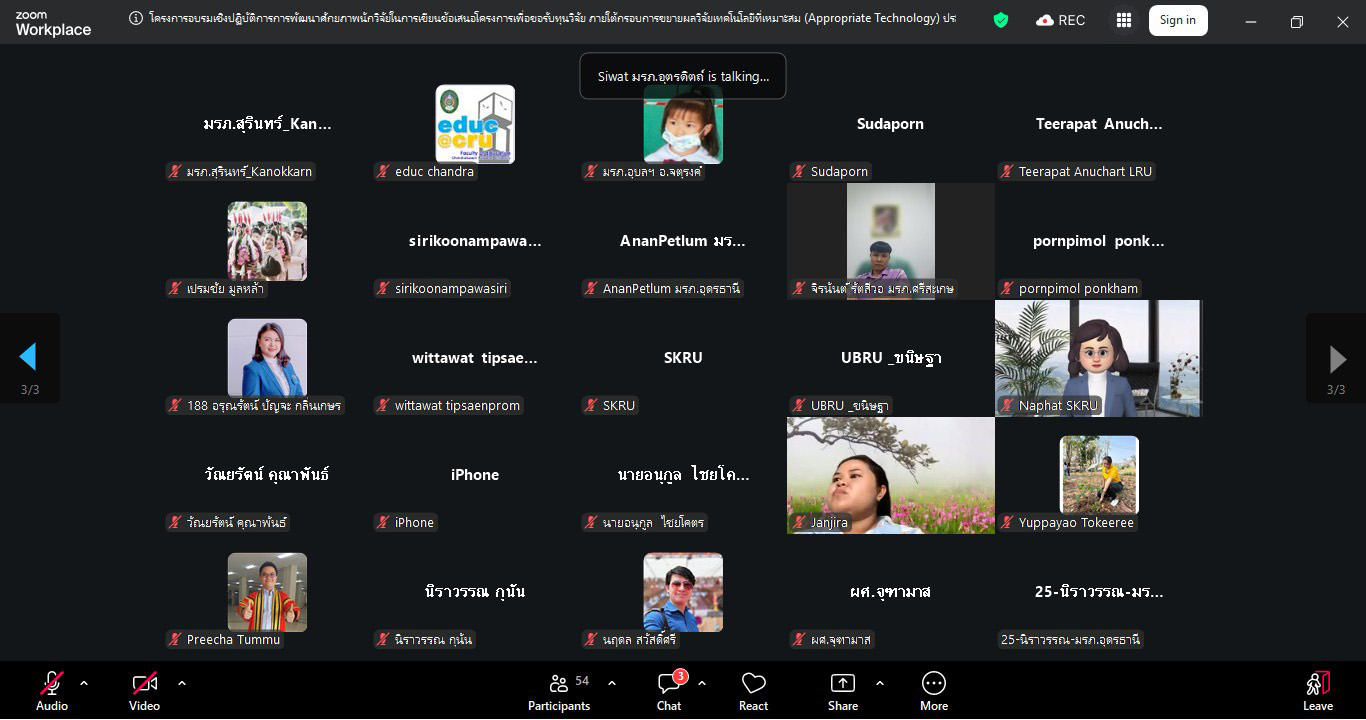Expand the Participants options caret
Viewport: 1366px width, 720px height.
click(x=612, y=683)
